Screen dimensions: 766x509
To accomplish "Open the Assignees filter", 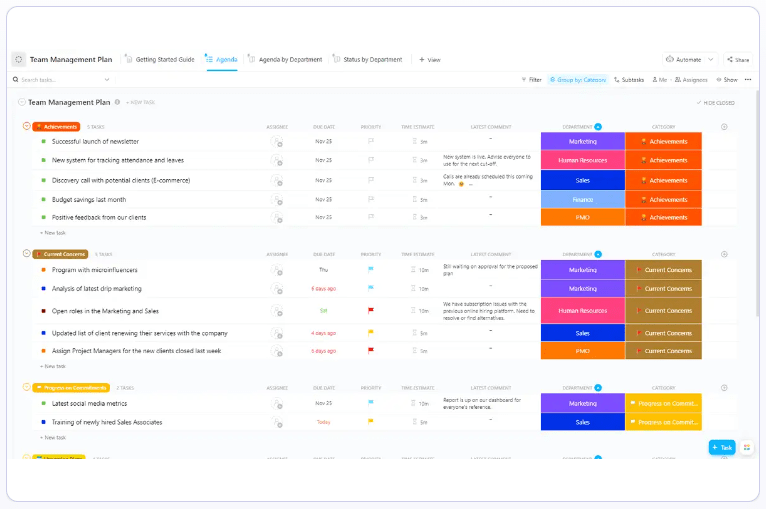I will 691,80.
